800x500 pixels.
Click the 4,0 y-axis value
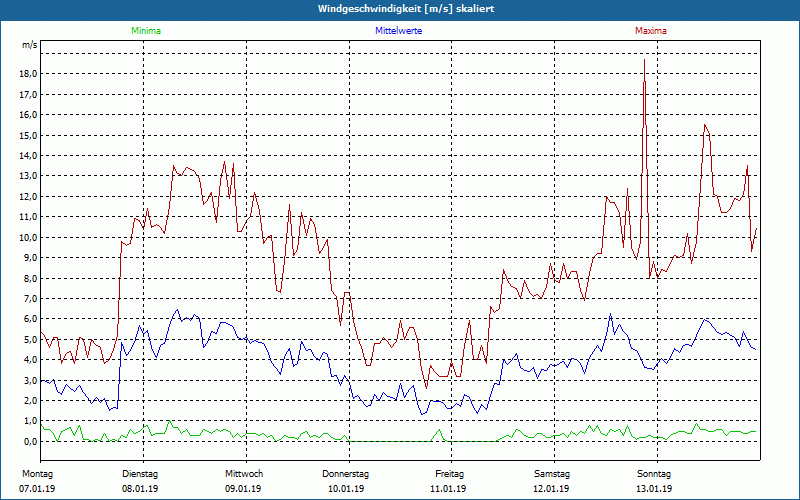click(x=31, y=360)
